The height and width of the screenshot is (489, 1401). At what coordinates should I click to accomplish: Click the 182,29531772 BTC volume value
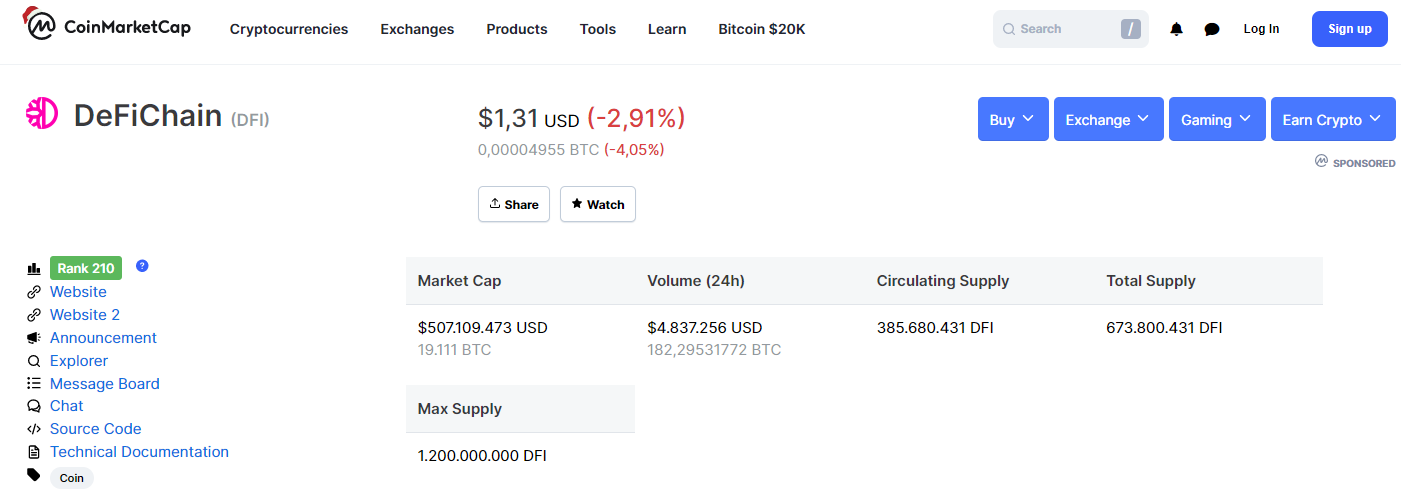tap(715, 350)
